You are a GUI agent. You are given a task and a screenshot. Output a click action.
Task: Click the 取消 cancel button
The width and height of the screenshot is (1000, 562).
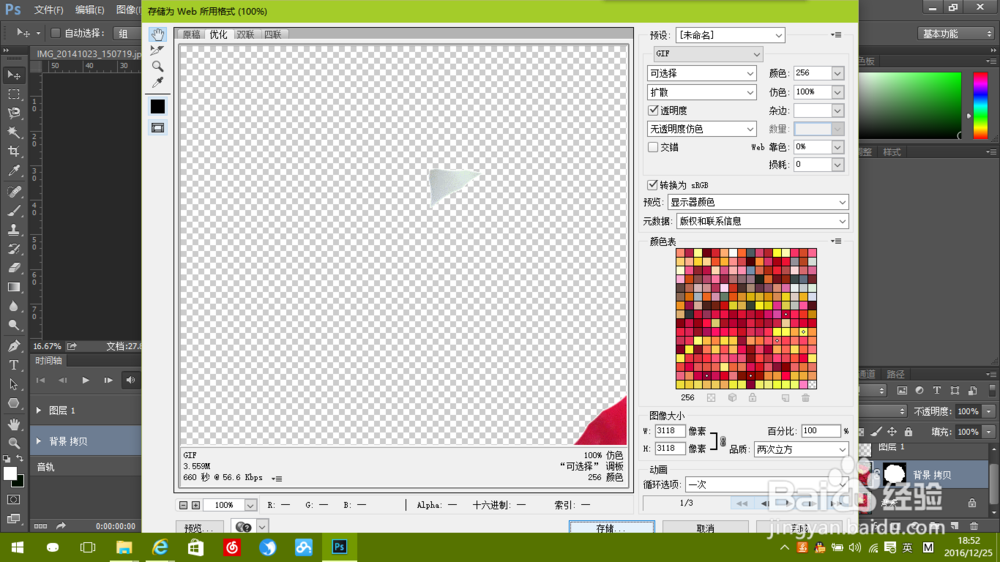[x=705, y=528]
